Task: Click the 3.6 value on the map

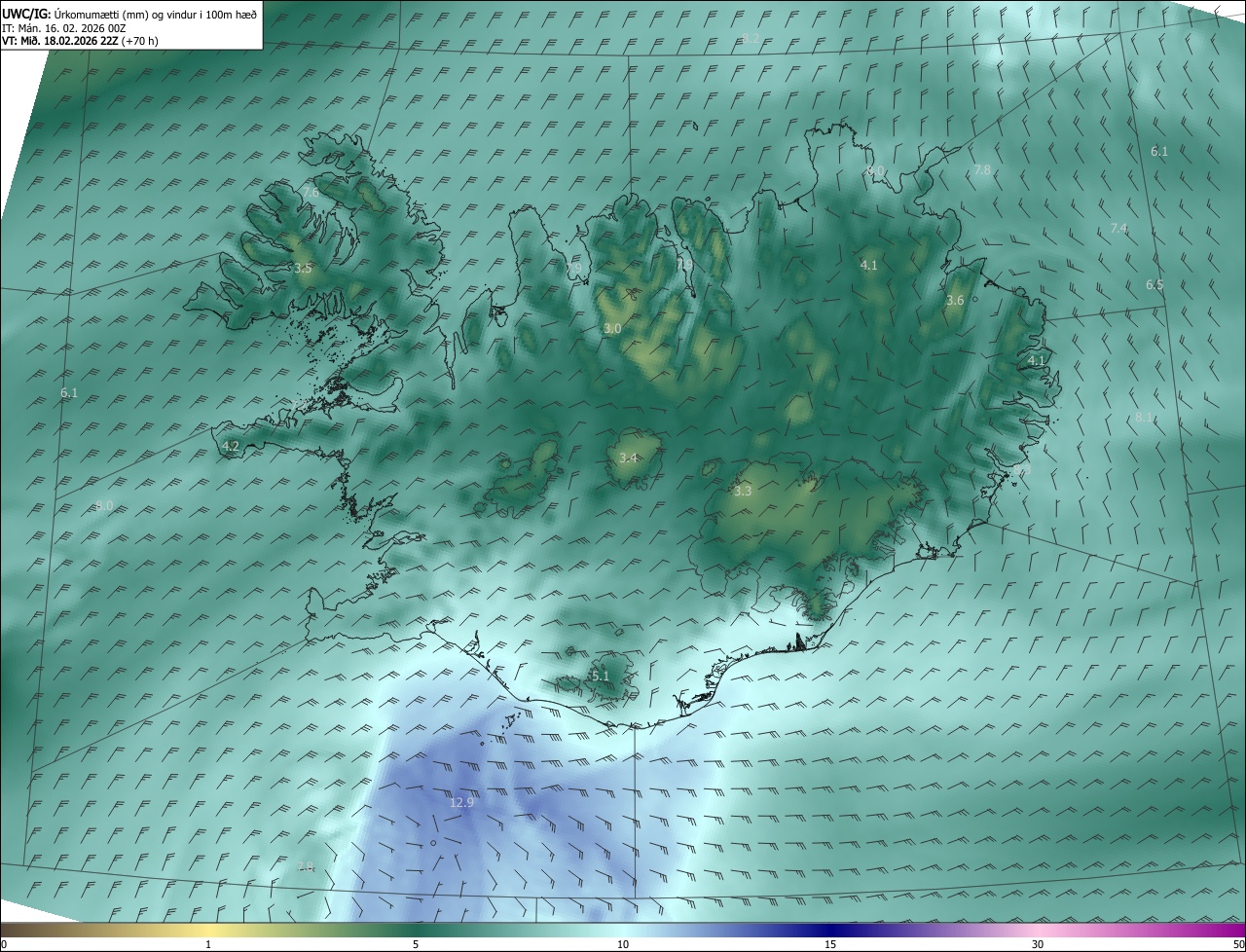Action: 955,301
